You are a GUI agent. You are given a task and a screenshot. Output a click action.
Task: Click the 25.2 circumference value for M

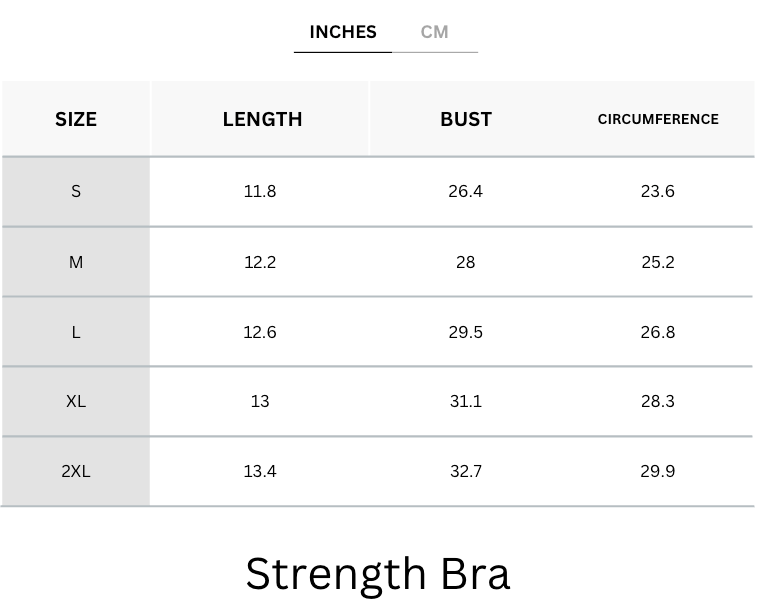coord(658,262)
